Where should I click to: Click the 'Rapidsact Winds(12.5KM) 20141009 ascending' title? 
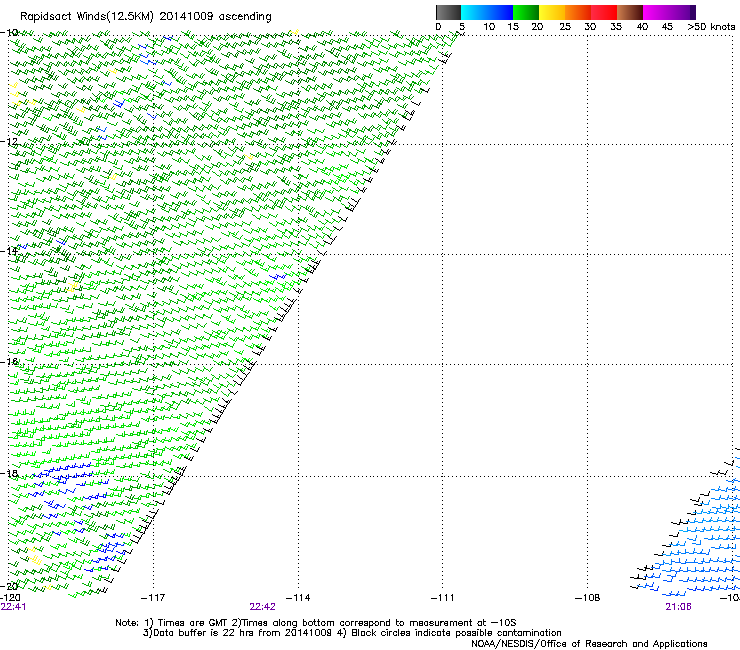(146, 17)
